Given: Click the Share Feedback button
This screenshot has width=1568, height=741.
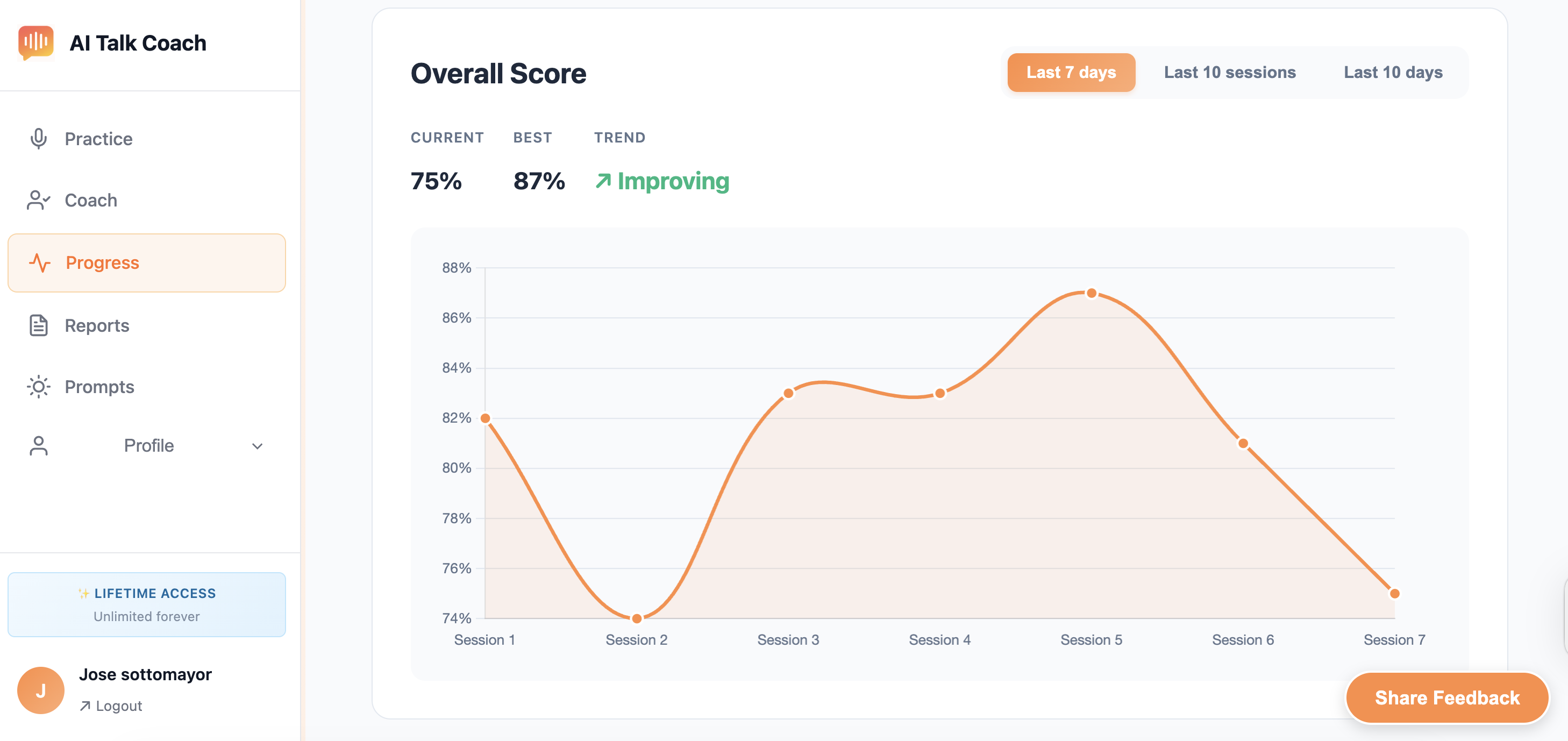Looking at the screenshot, I should tap(1448, 698).
